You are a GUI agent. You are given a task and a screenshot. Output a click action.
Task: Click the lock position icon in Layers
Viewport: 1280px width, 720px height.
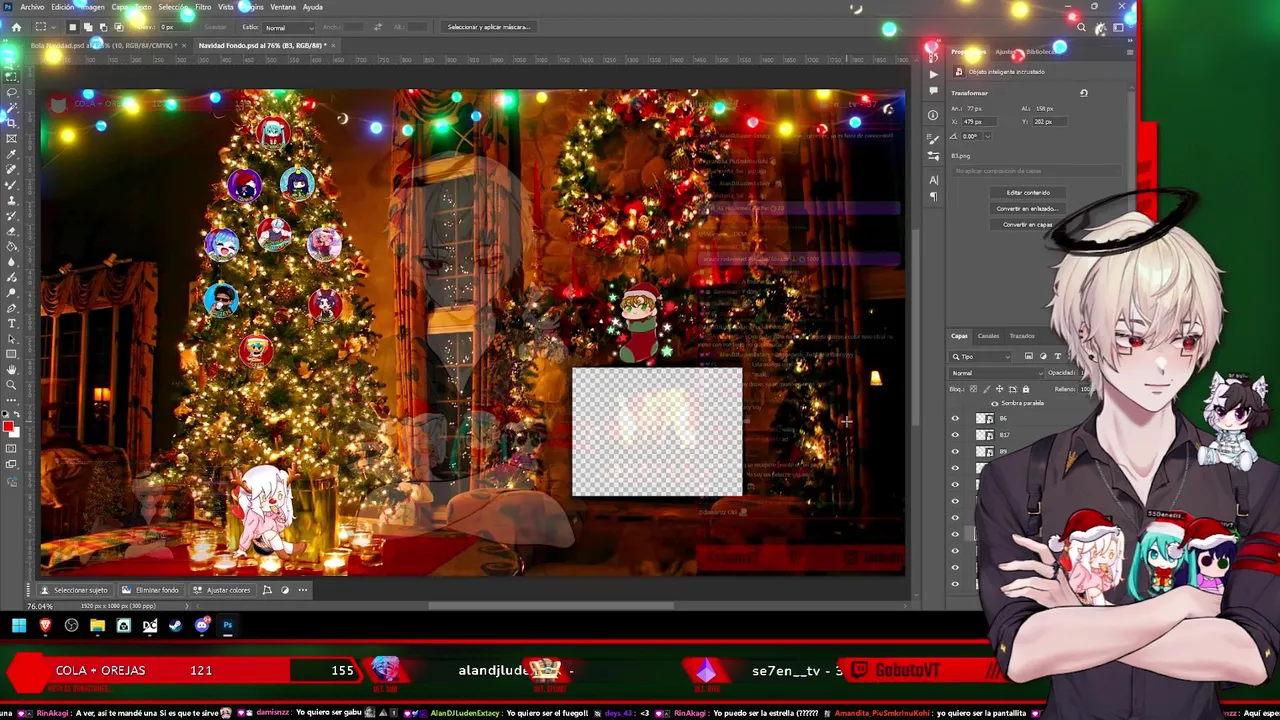coord(999,389)
